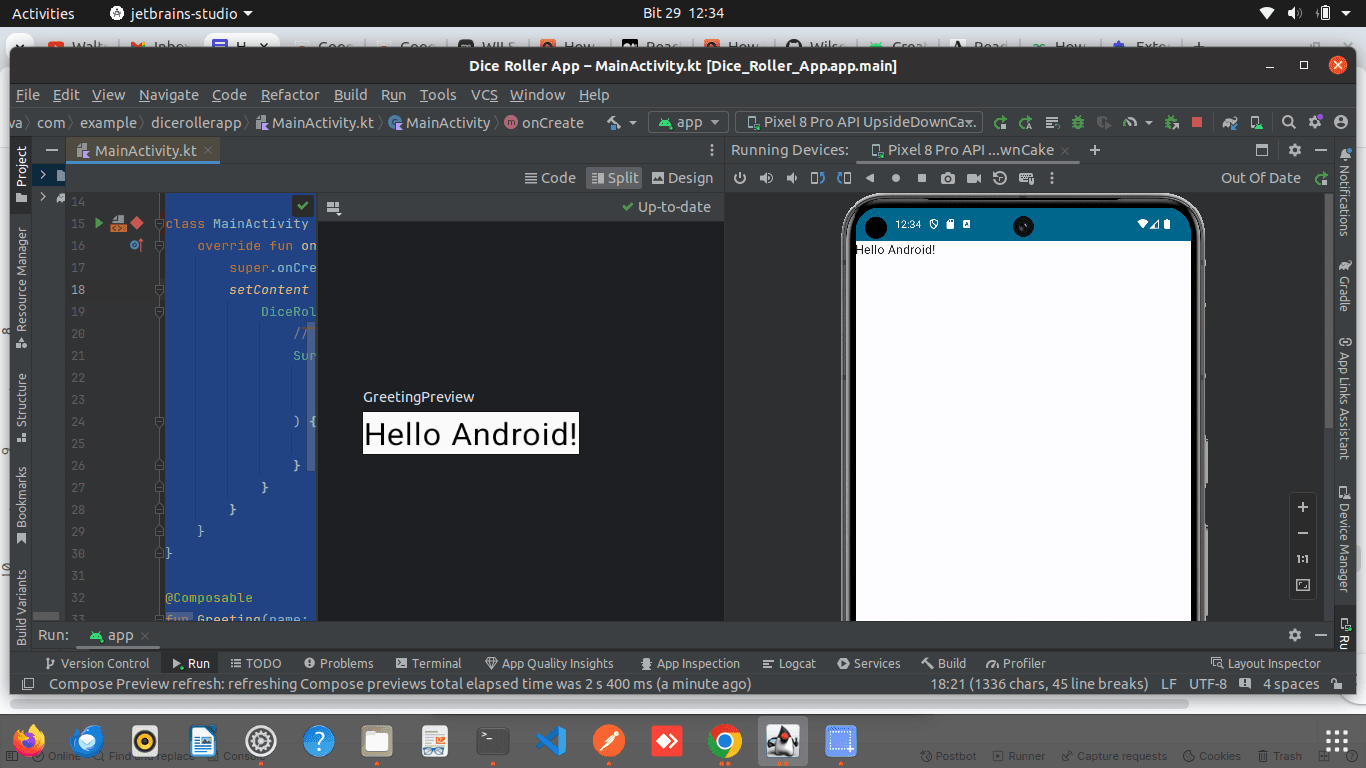Open the Pixel 8 Pro device selector dropdown
The height and width of the screenshot is (768, 1366).
coord(859,122)
